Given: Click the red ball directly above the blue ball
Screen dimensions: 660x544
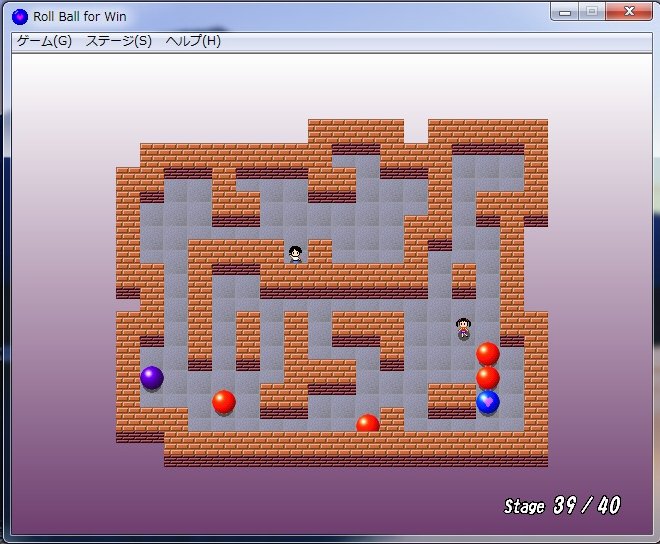Looking at the screenshot, I should tap(488, 378).
